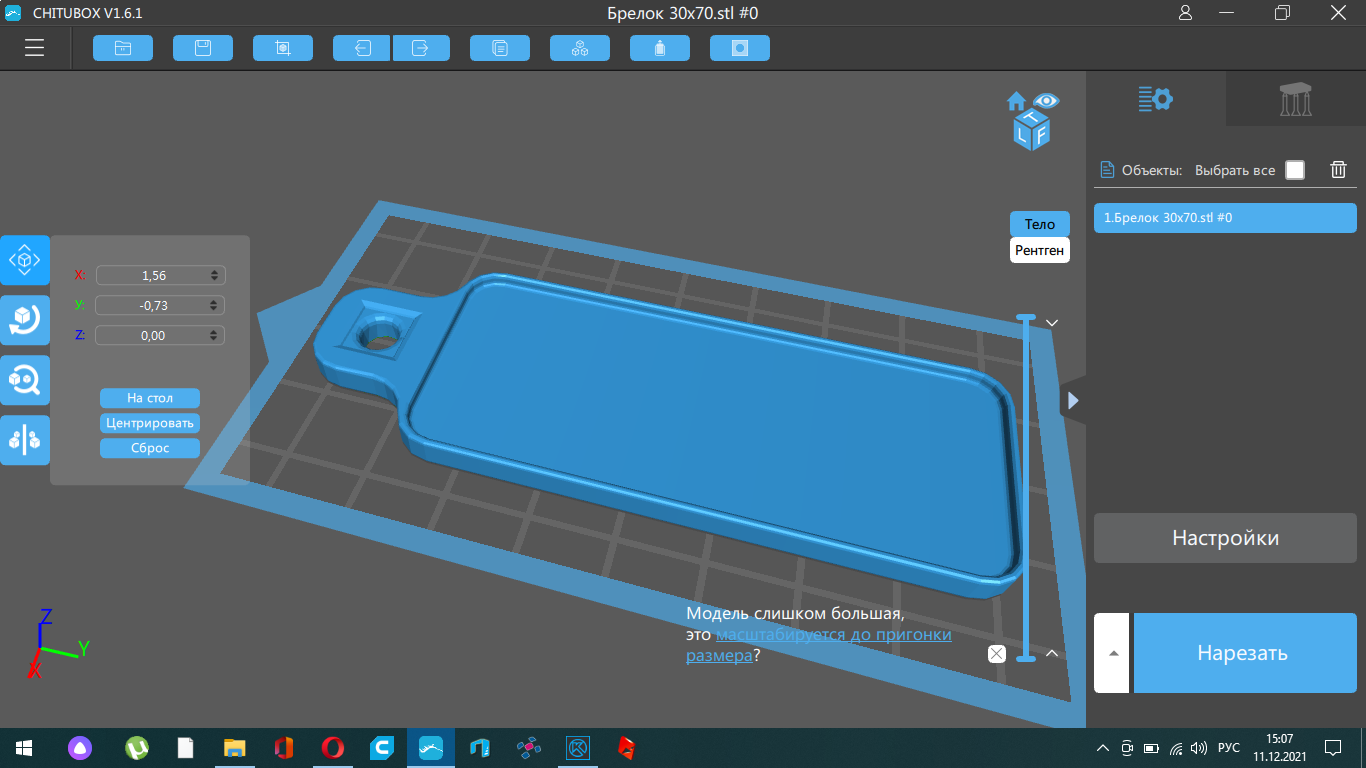Select the Mirror tool in the sidebar
The width and height of the screenshot is (1366, 768).
coord(24,440)
